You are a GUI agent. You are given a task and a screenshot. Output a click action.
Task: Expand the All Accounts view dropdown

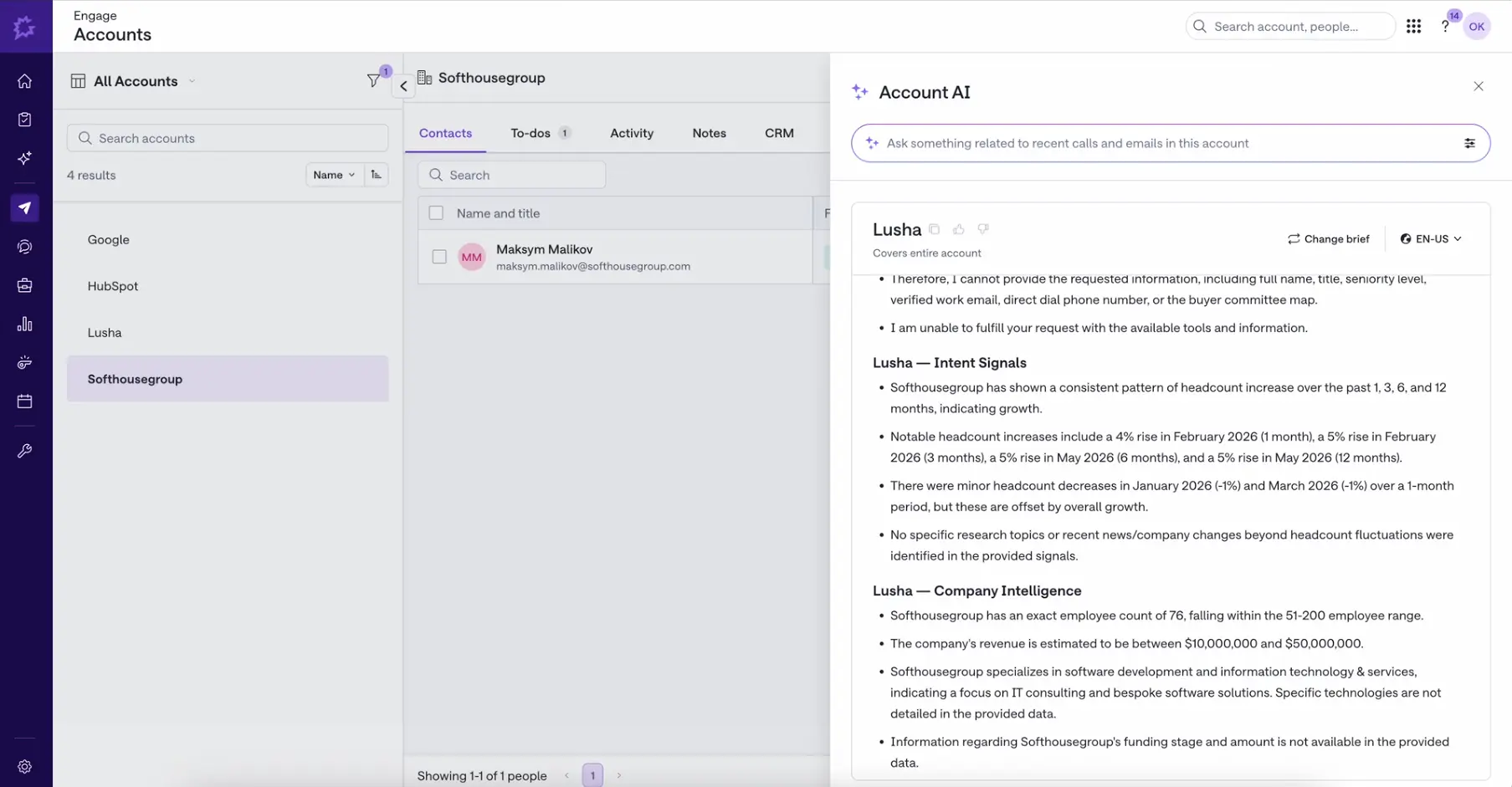point(136,81)
